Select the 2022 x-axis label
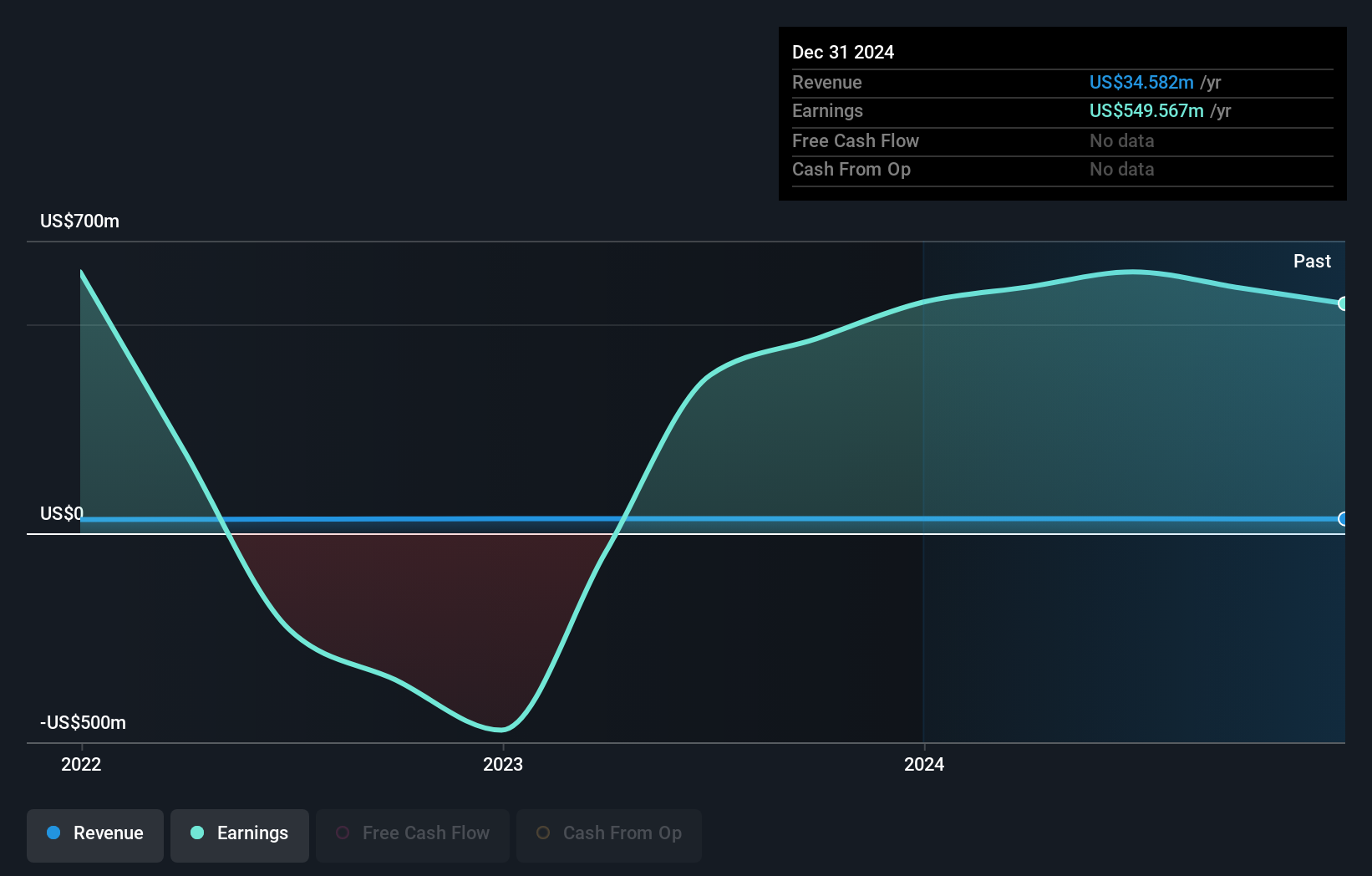The image size is (1372, 876). [81, 764]
